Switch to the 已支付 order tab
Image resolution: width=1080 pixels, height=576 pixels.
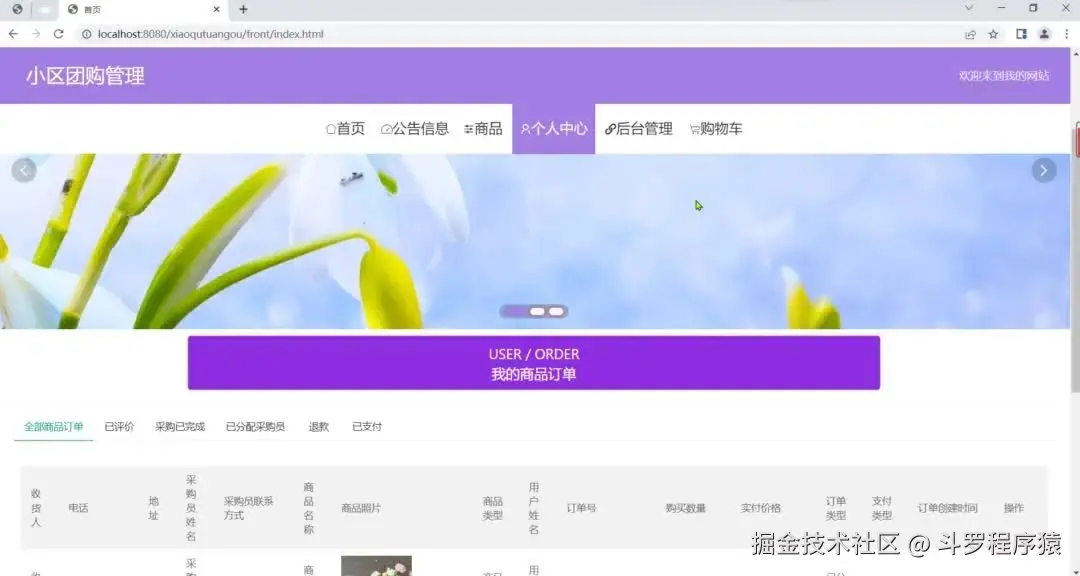(366, 426)
